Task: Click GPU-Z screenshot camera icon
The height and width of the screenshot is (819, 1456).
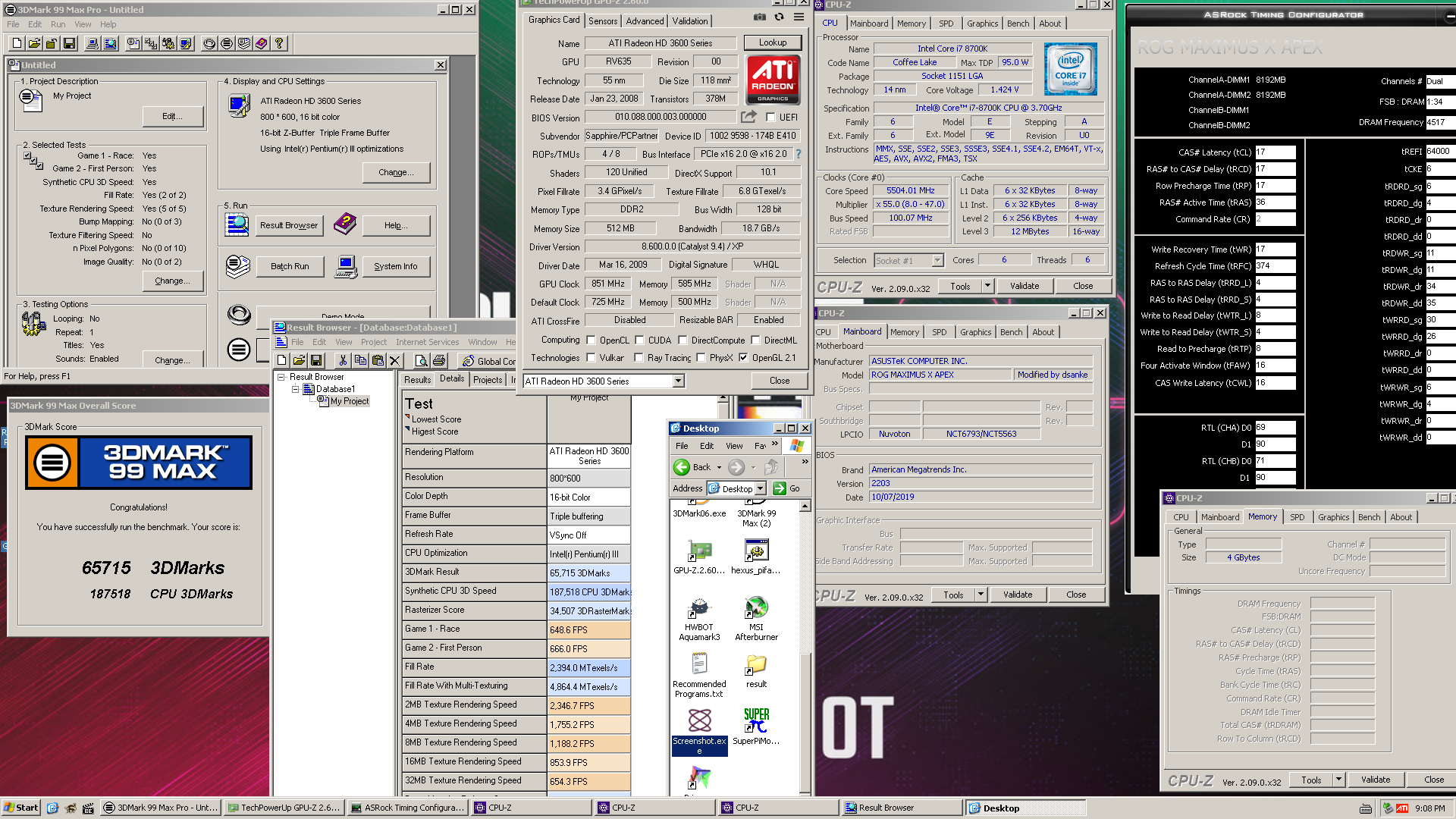Action: pyautogui.click(x=759, y=17)
